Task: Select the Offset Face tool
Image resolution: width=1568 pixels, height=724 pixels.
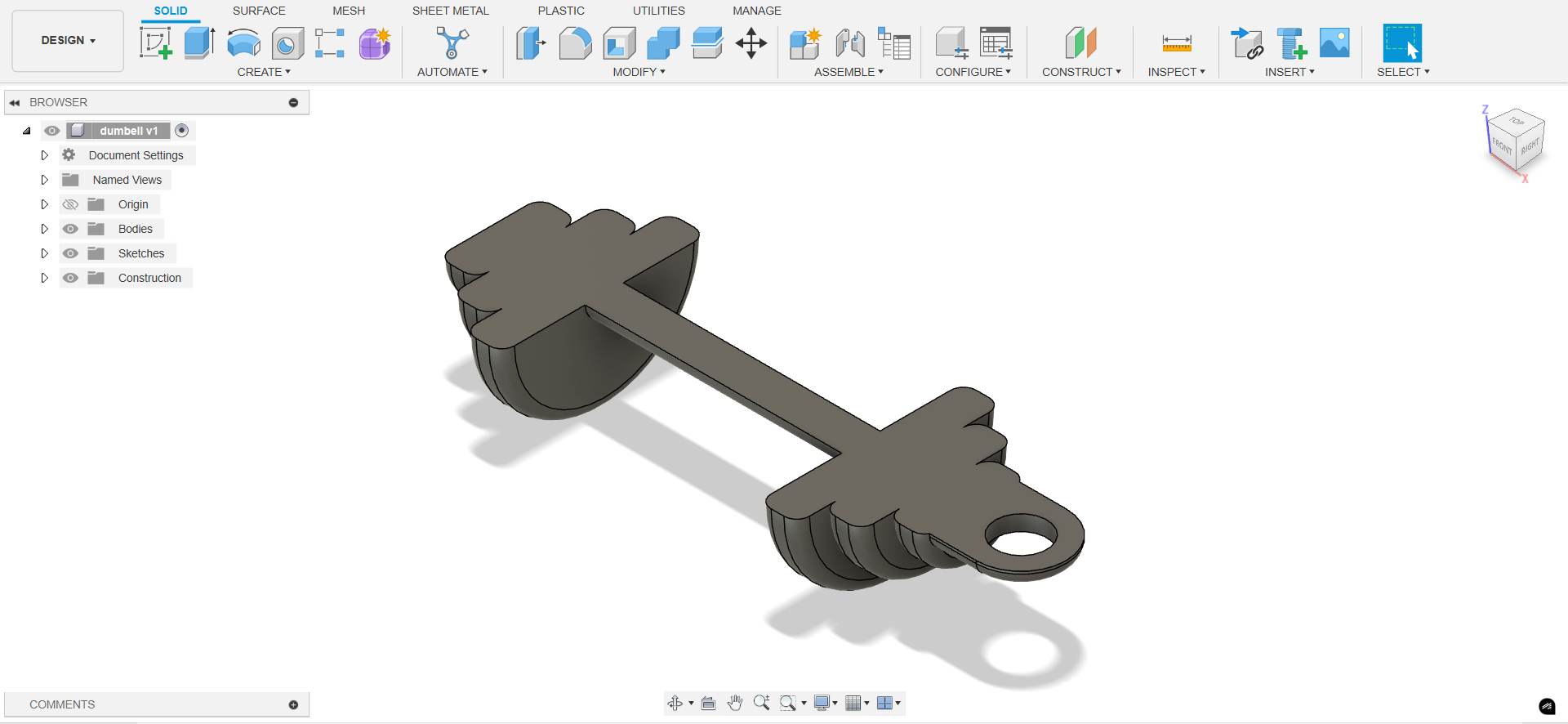Action: tap(707, 43)
